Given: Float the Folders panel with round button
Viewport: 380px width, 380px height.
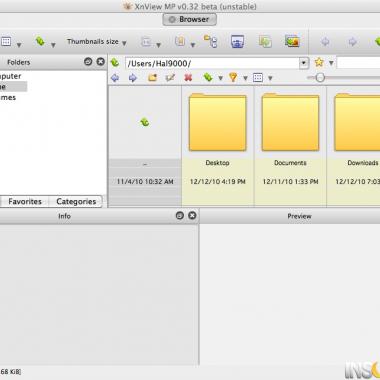Looking at the screenshot, I should (x=88, y=62).
